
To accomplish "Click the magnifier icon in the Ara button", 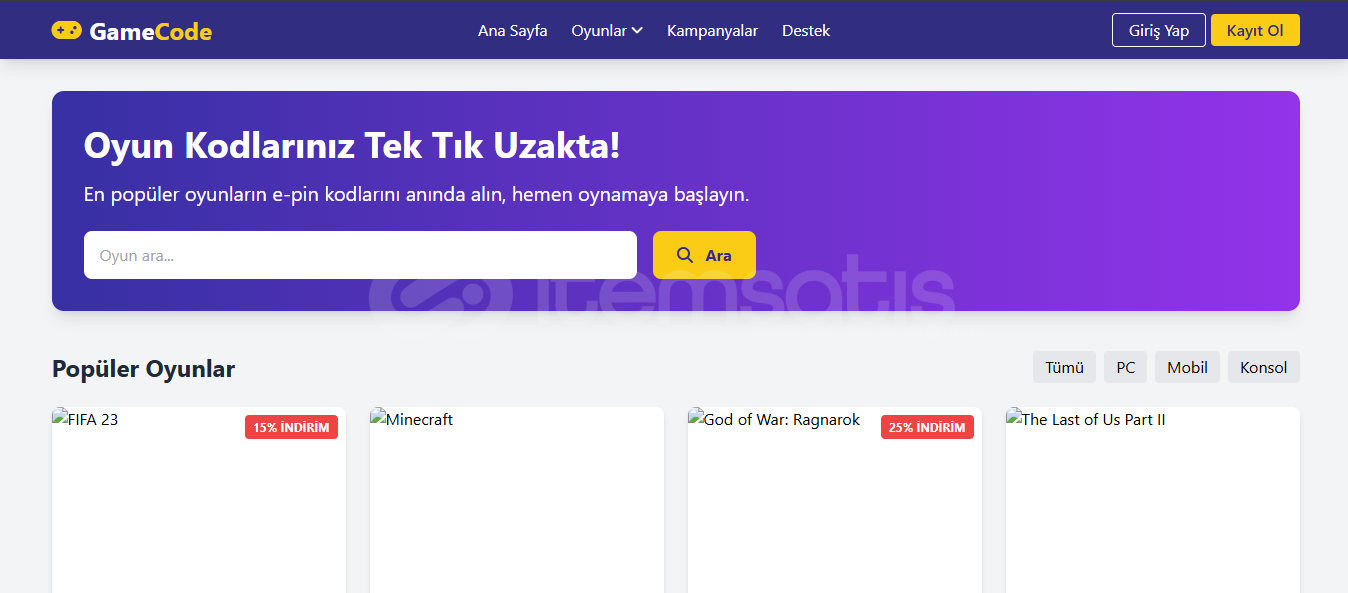I will [685, 255].
